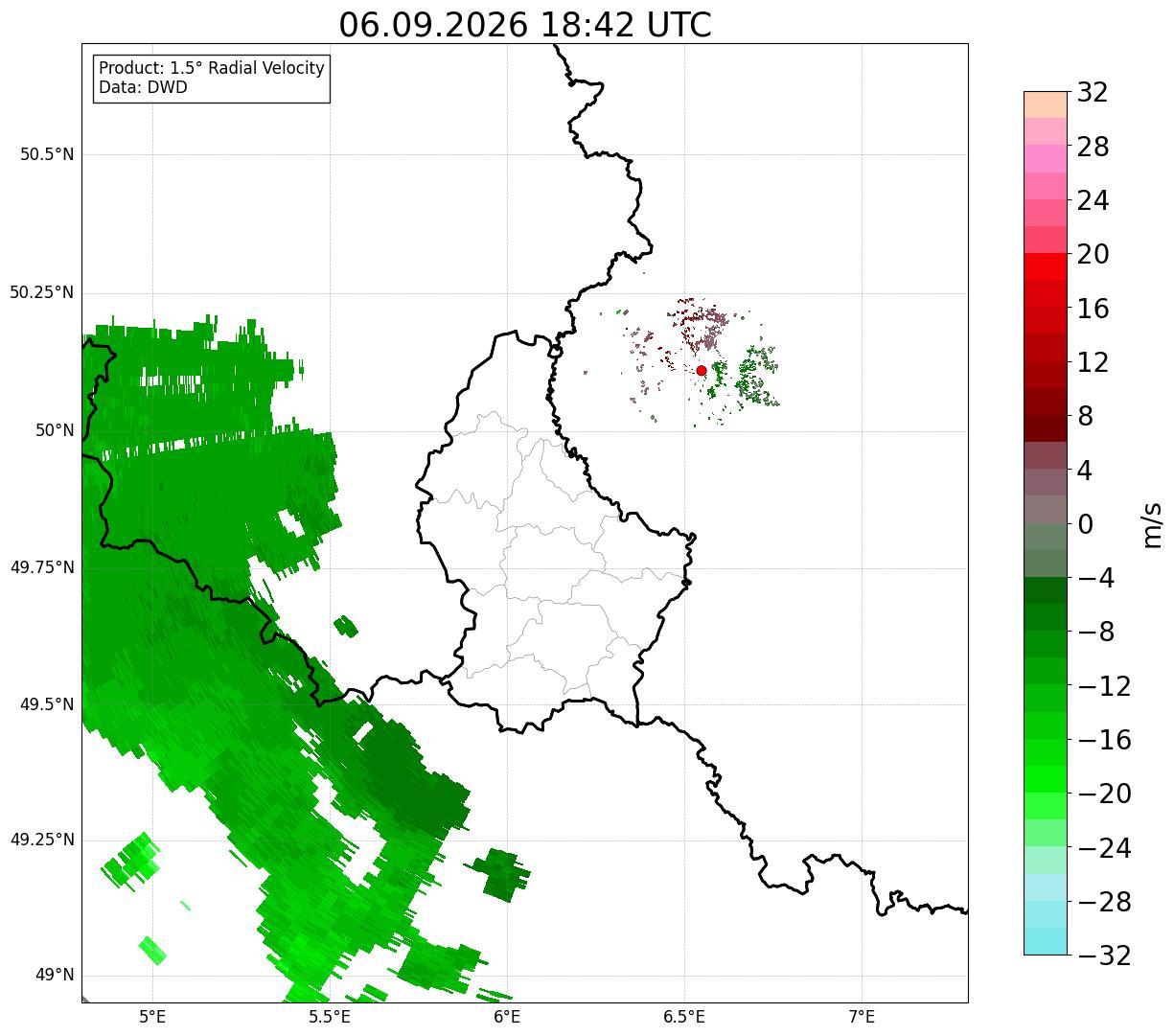Select the bright green echo patch near 49.25°N 5°E
The width and height of the screenshot is (1174, 1036).
coord(132,860)
